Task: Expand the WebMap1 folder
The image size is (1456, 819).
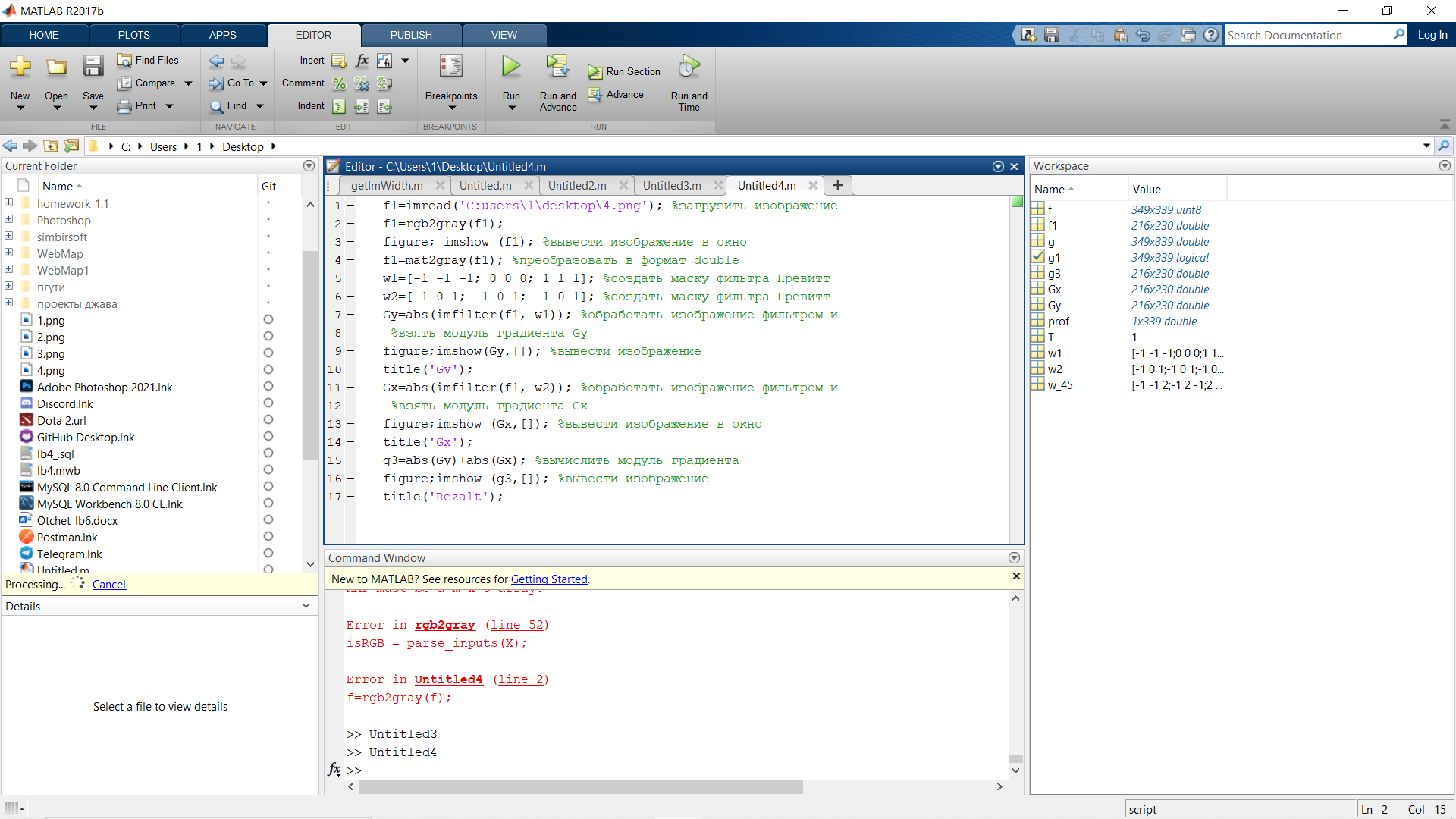Action: 8,270
